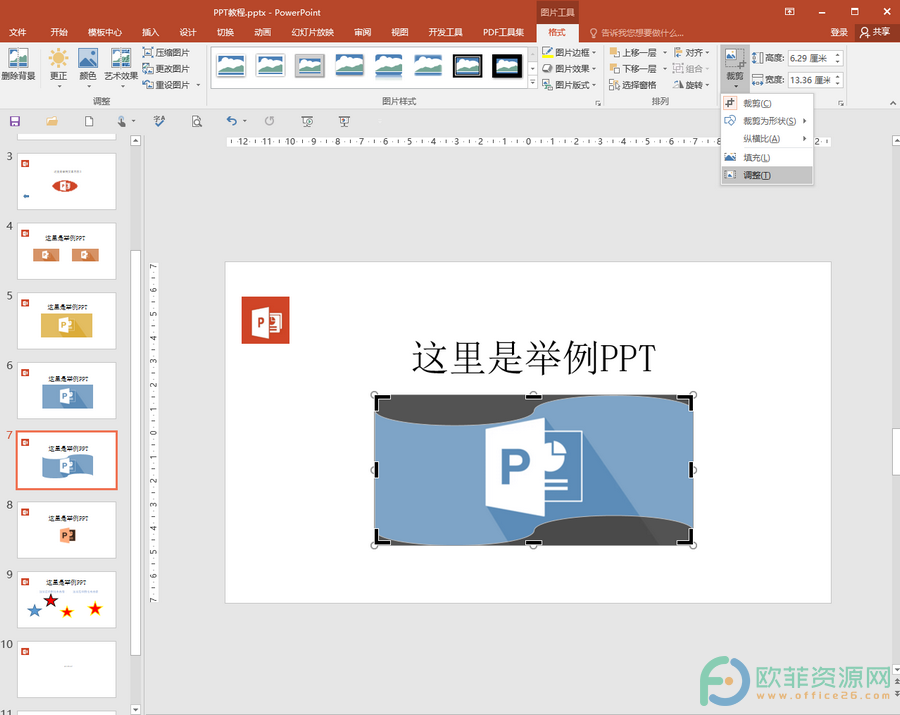Open the 更正 (Corrections) picture tool
This screenshot has height=715, width=900.
coord(59,68)
